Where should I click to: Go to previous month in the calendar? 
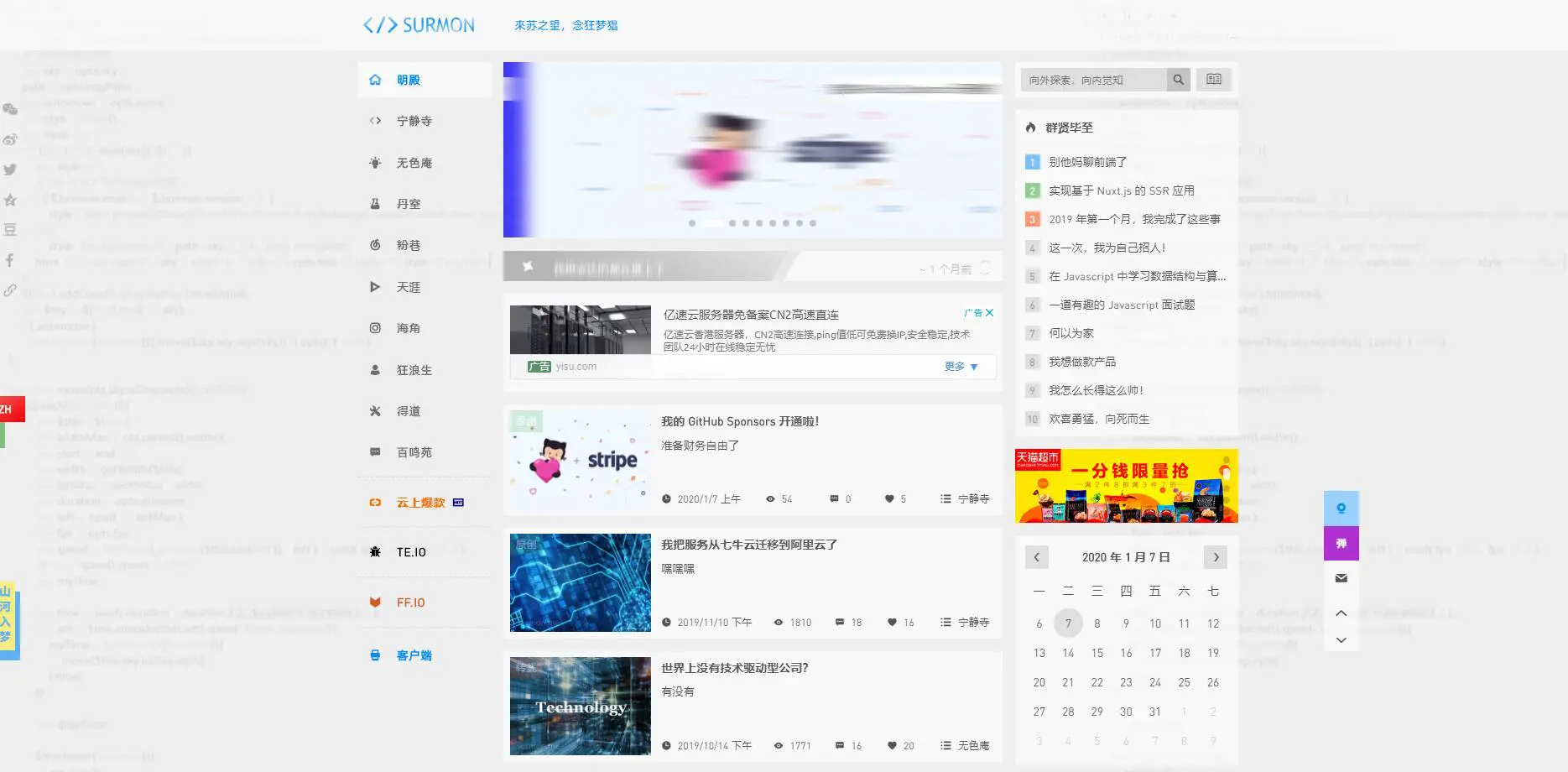pos(1037,556)
